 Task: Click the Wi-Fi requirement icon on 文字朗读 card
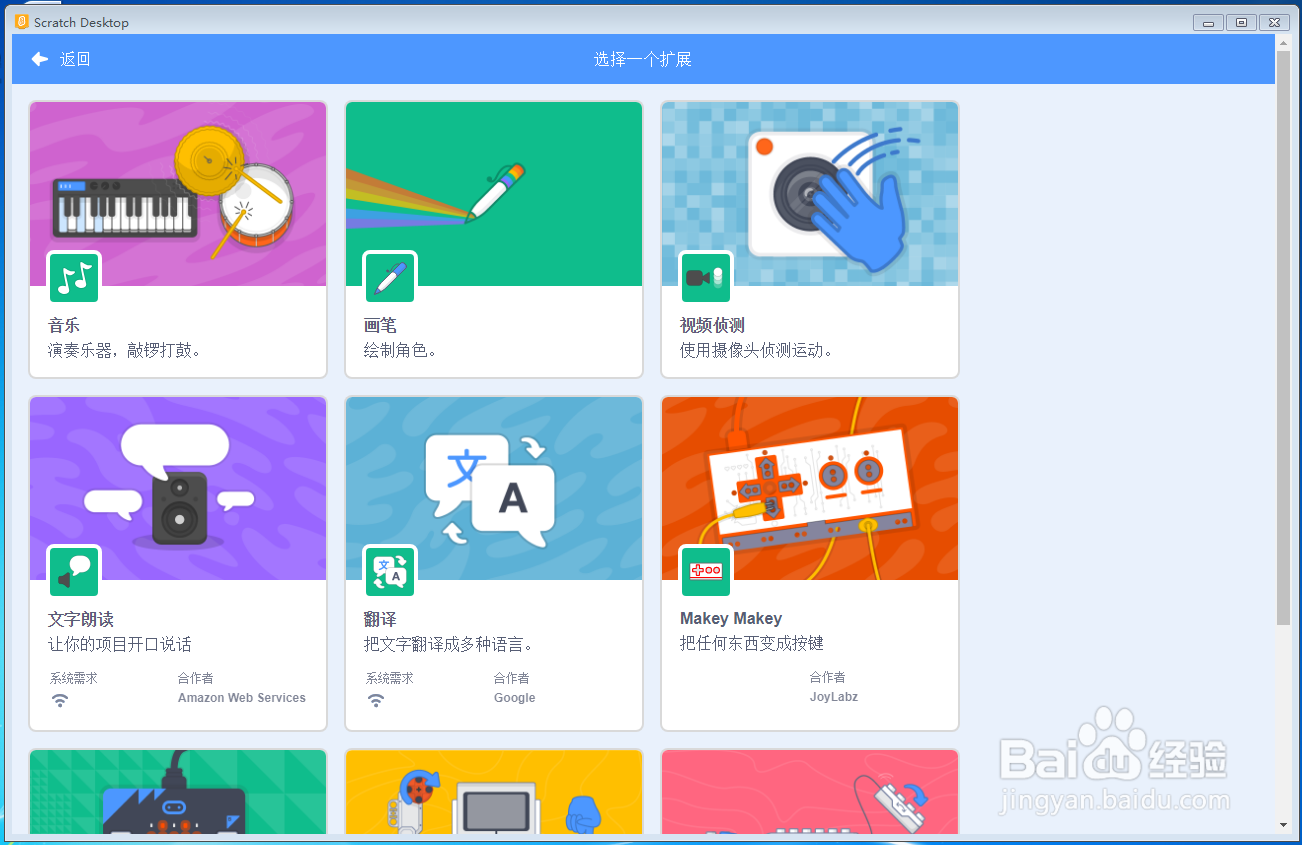click(x=60, y=700)
